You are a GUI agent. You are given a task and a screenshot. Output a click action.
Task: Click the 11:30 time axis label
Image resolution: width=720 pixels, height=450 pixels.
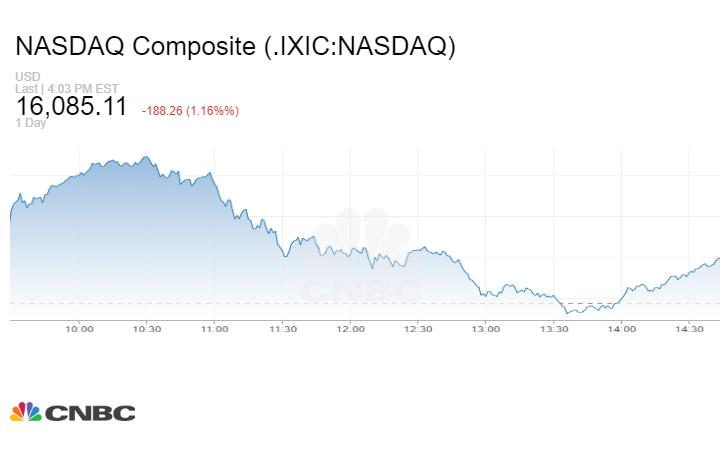pos(282,328)
